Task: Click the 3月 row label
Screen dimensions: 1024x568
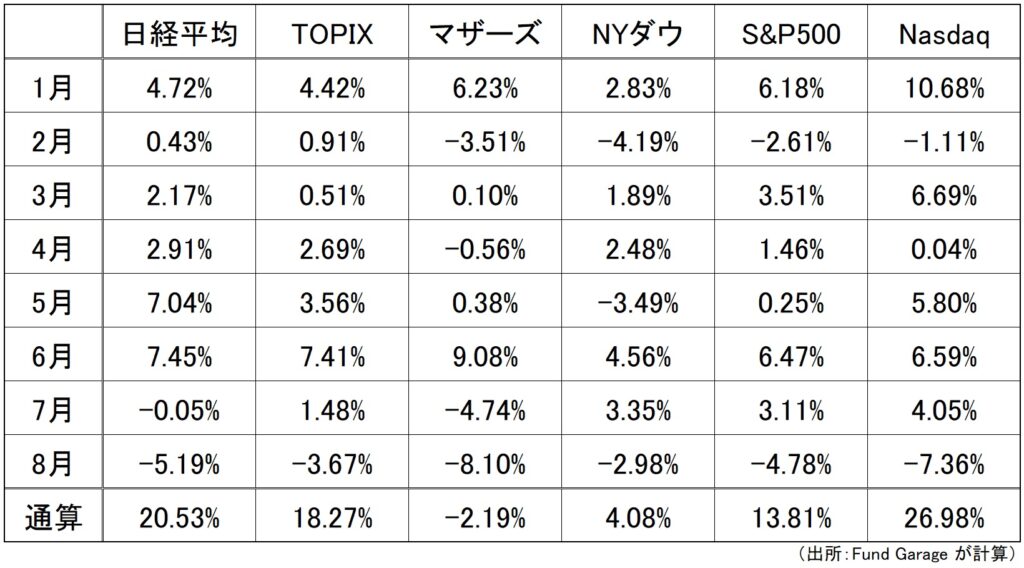Action: (52, 195)
